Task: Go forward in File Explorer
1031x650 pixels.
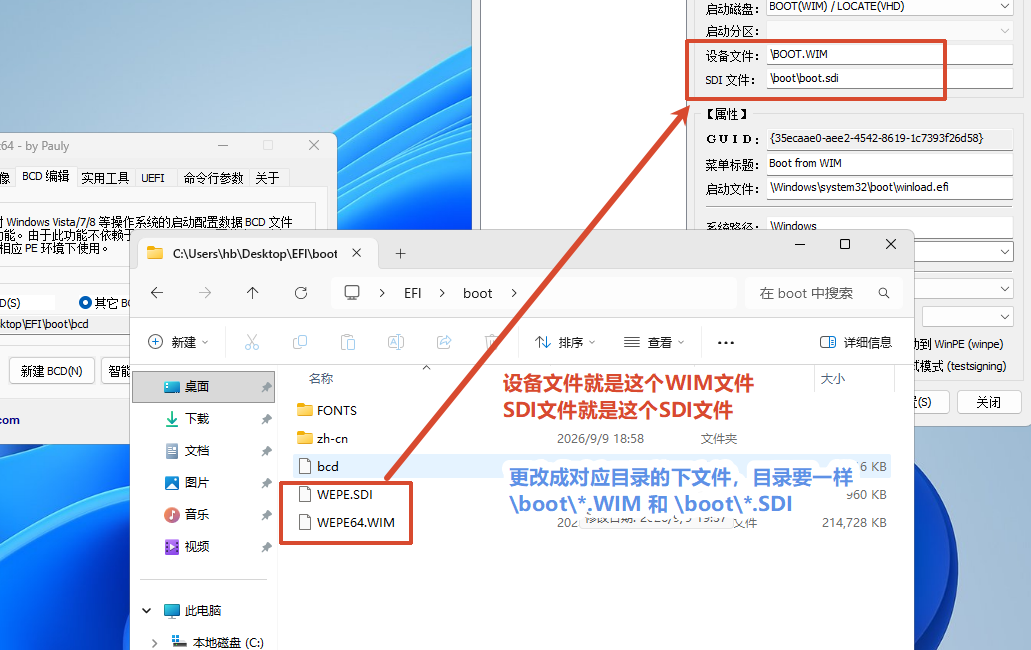Action: pos(205,292)
